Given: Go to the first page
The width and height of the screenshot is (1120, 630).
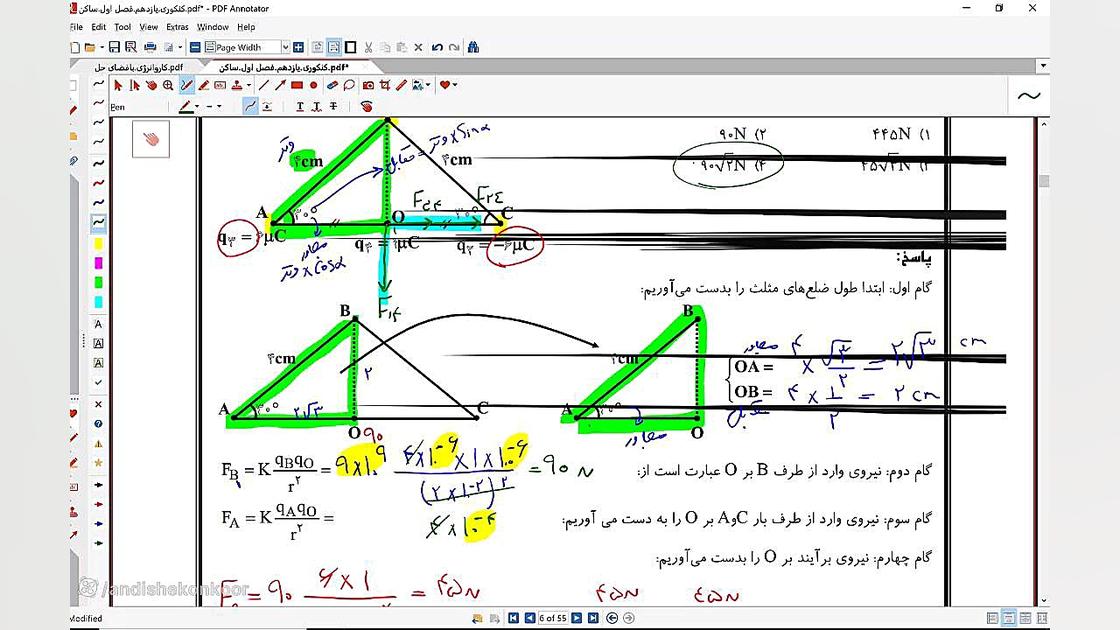Looking at the screenshot, I should pos(513,618).
